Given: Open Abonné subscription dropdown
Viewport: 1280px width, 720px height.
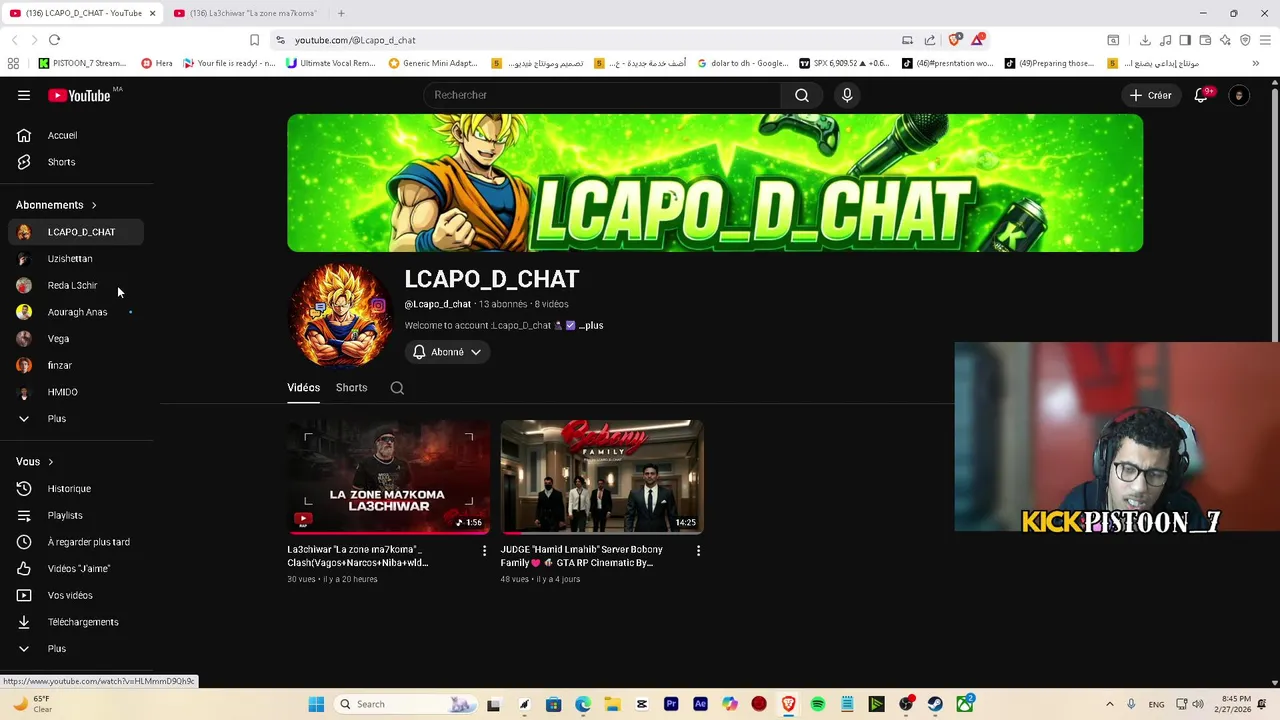Looking at the screenshot, I should [447, 352].
